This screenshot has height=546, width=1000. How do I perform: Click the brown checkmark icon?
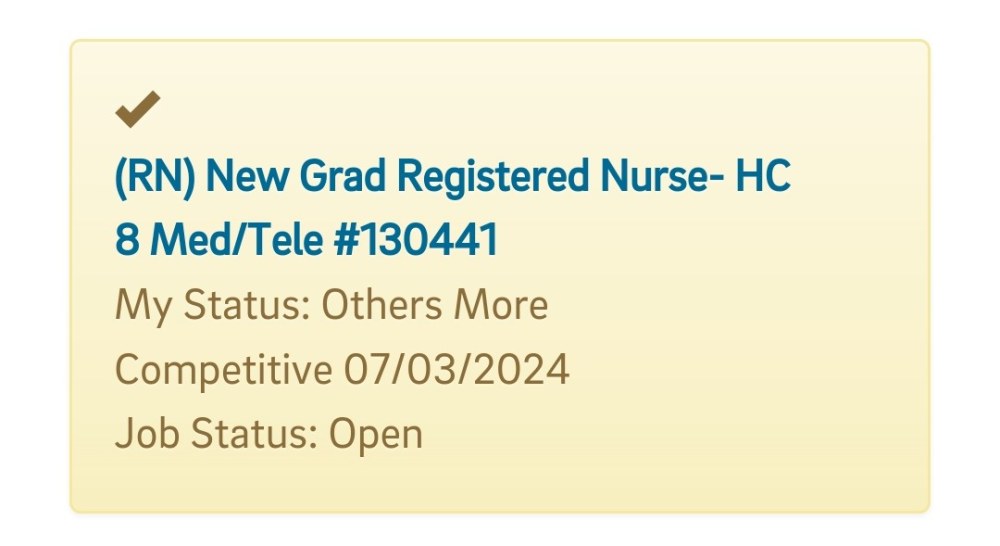point(138,109)
